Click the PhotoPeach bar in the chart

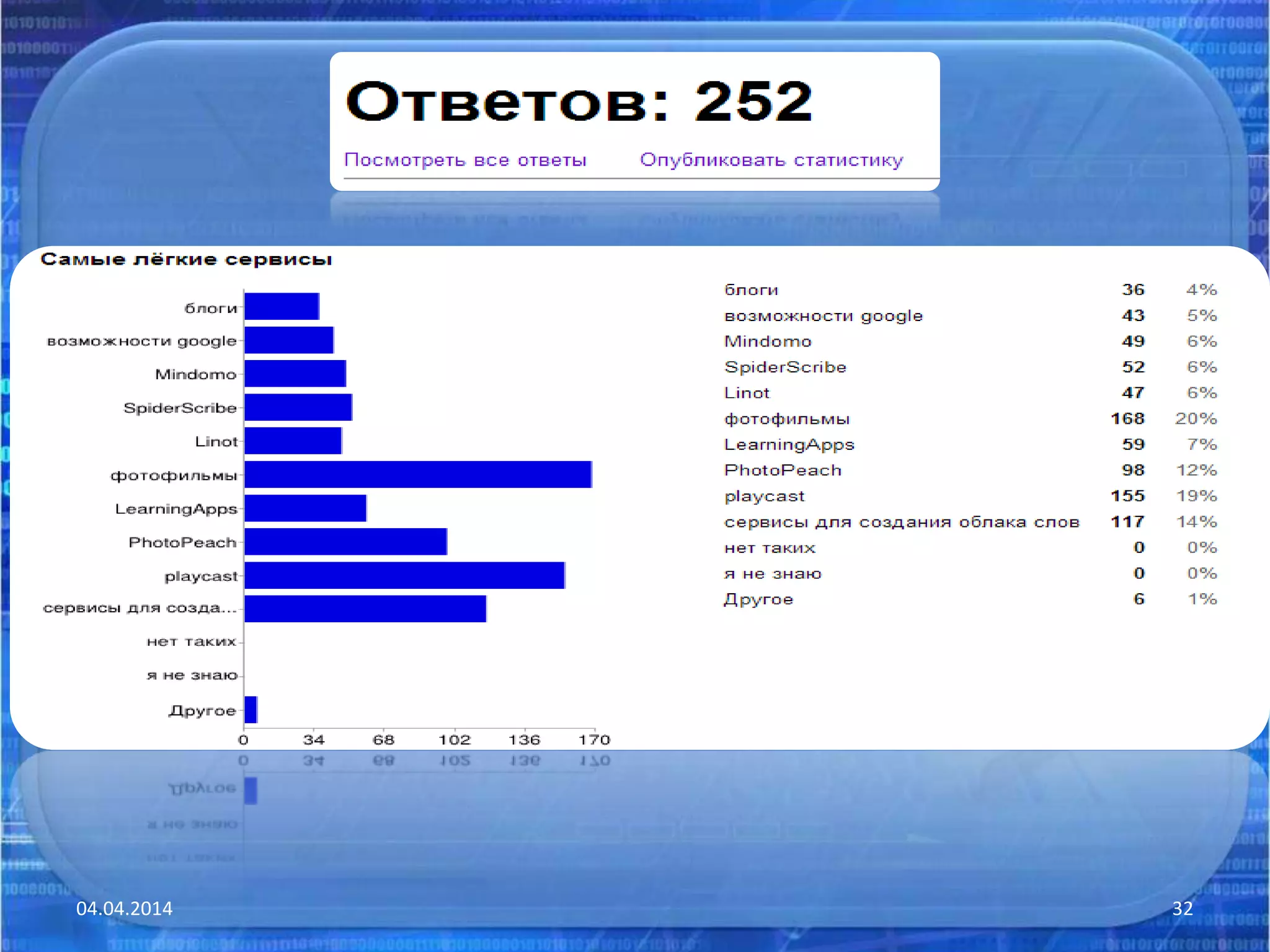[x=345, y=542]
